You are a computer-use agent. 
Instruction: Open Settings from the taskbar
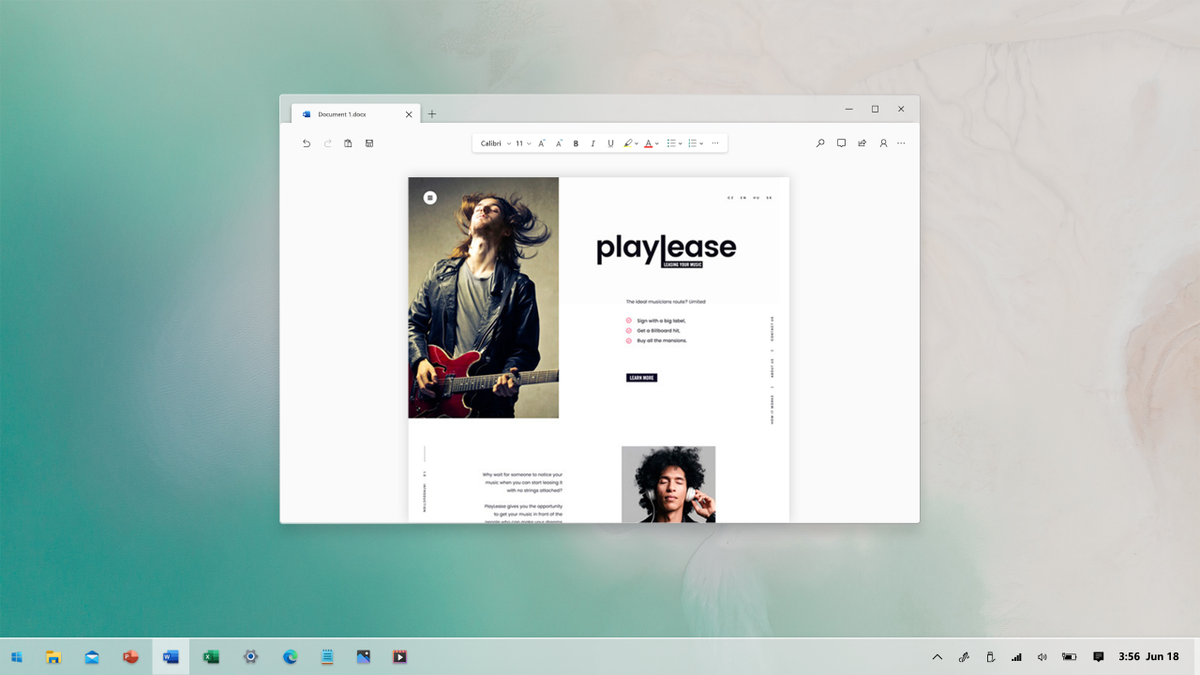click(251, 657)
